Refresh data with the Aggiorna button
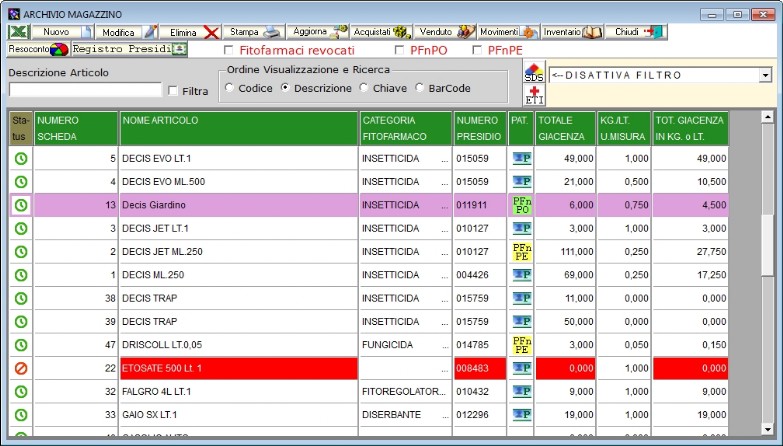783x446 pixels. pyautogui.click(x=318, y=32)
